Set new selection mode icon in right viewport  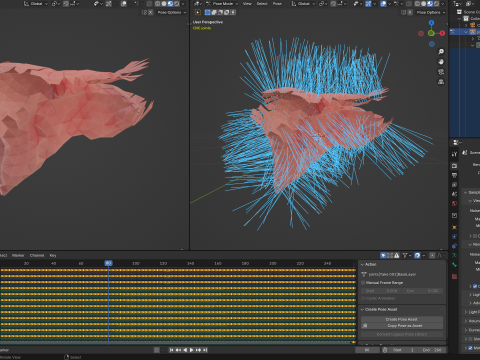click(208, 12)
